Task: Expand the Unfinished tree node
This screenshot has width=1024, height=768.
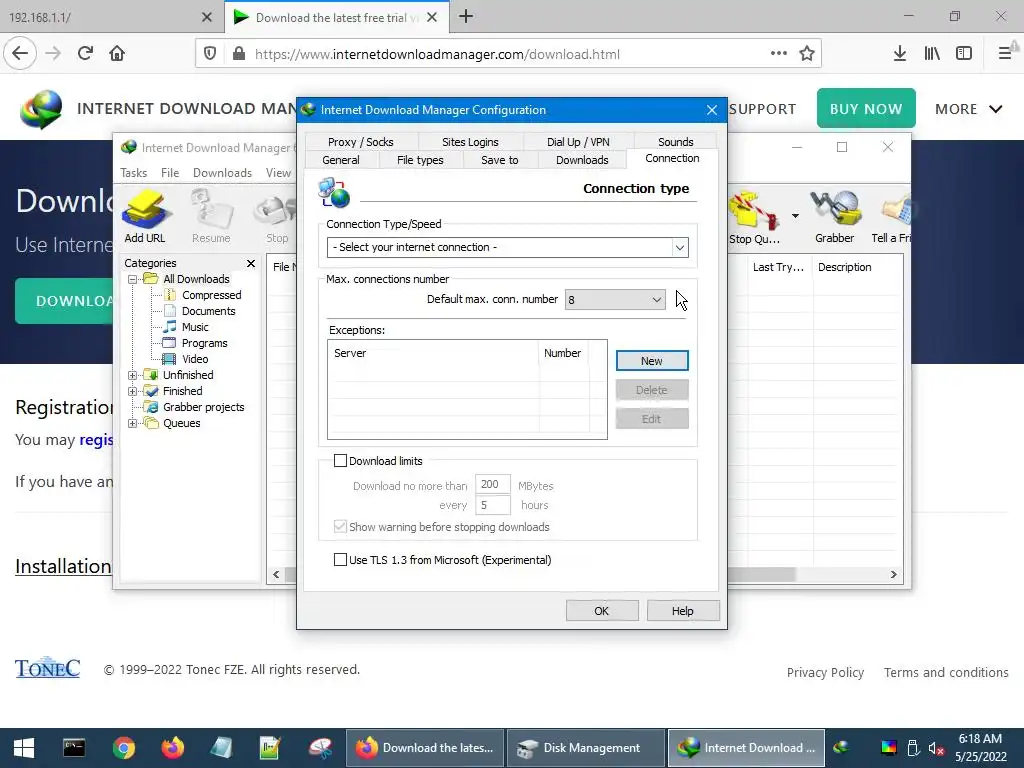Action: [x=133, y=376]
